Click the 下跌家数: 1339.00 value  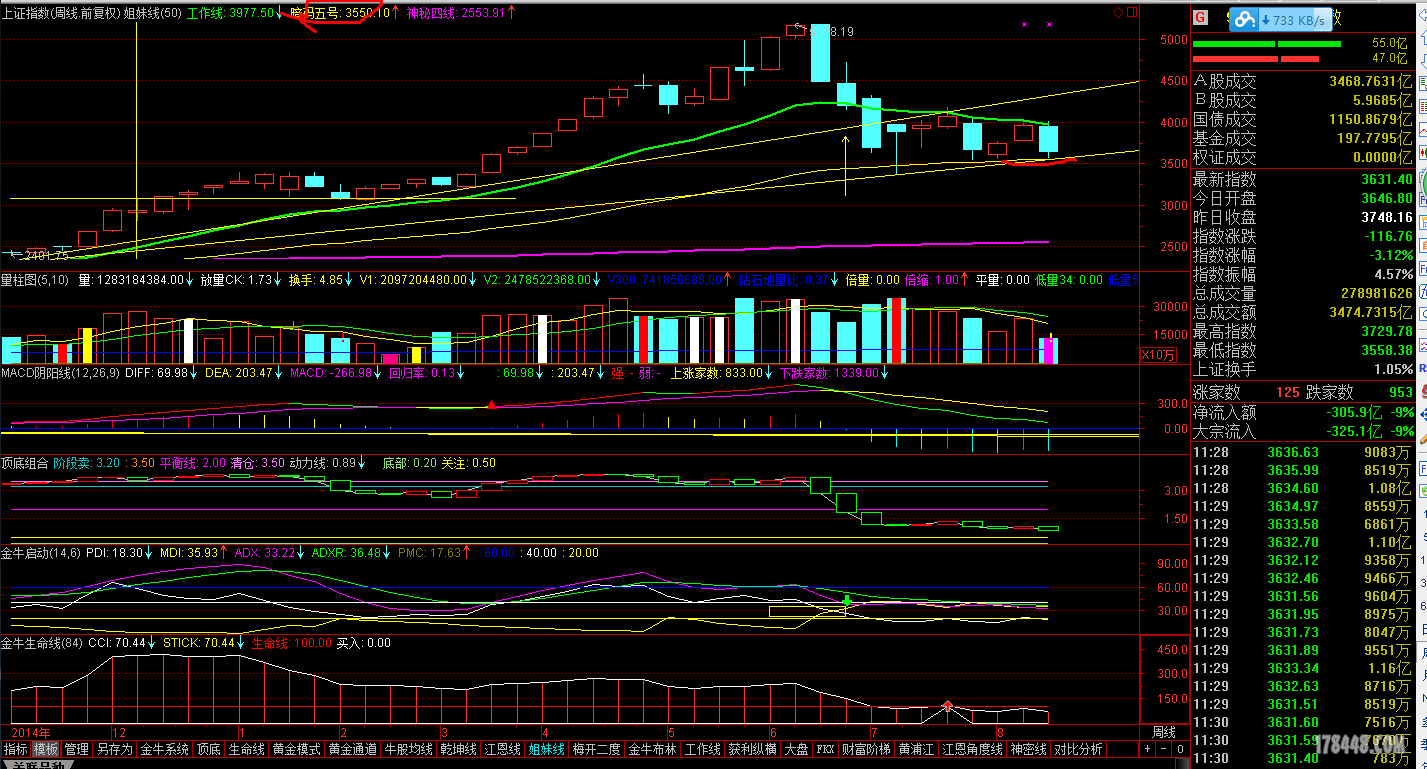[829, 373]
